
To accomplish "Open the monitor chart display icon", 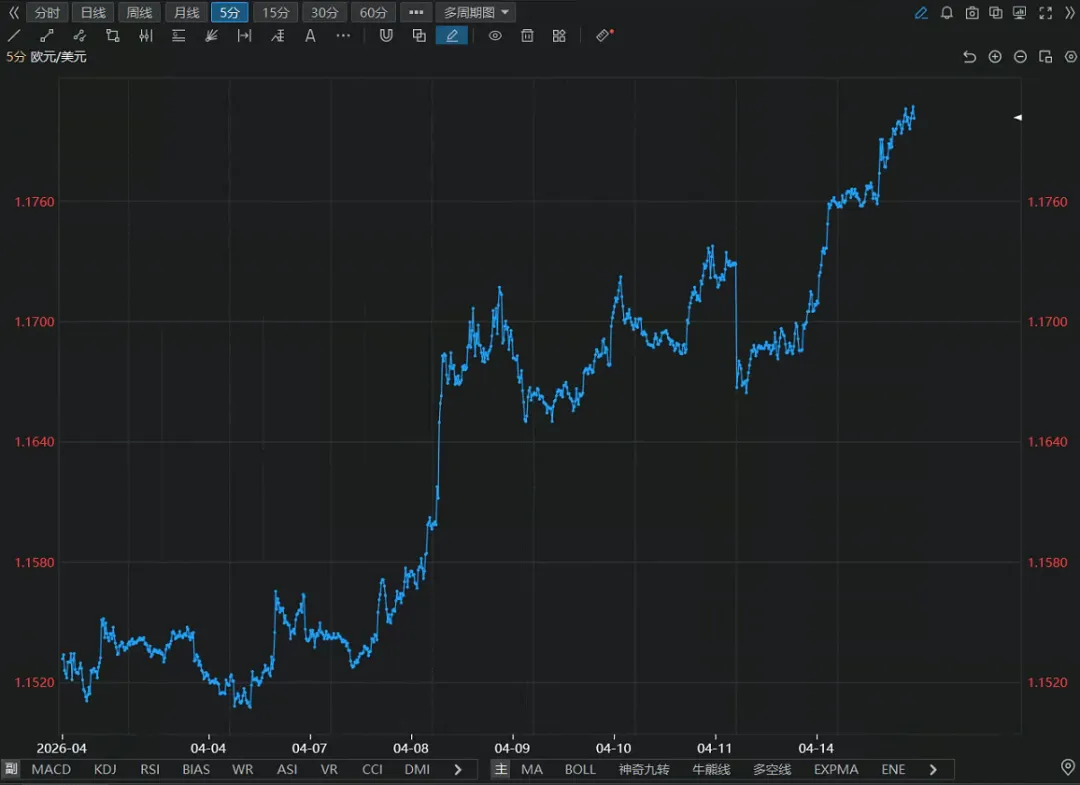I will click(x=1019, y=12).
